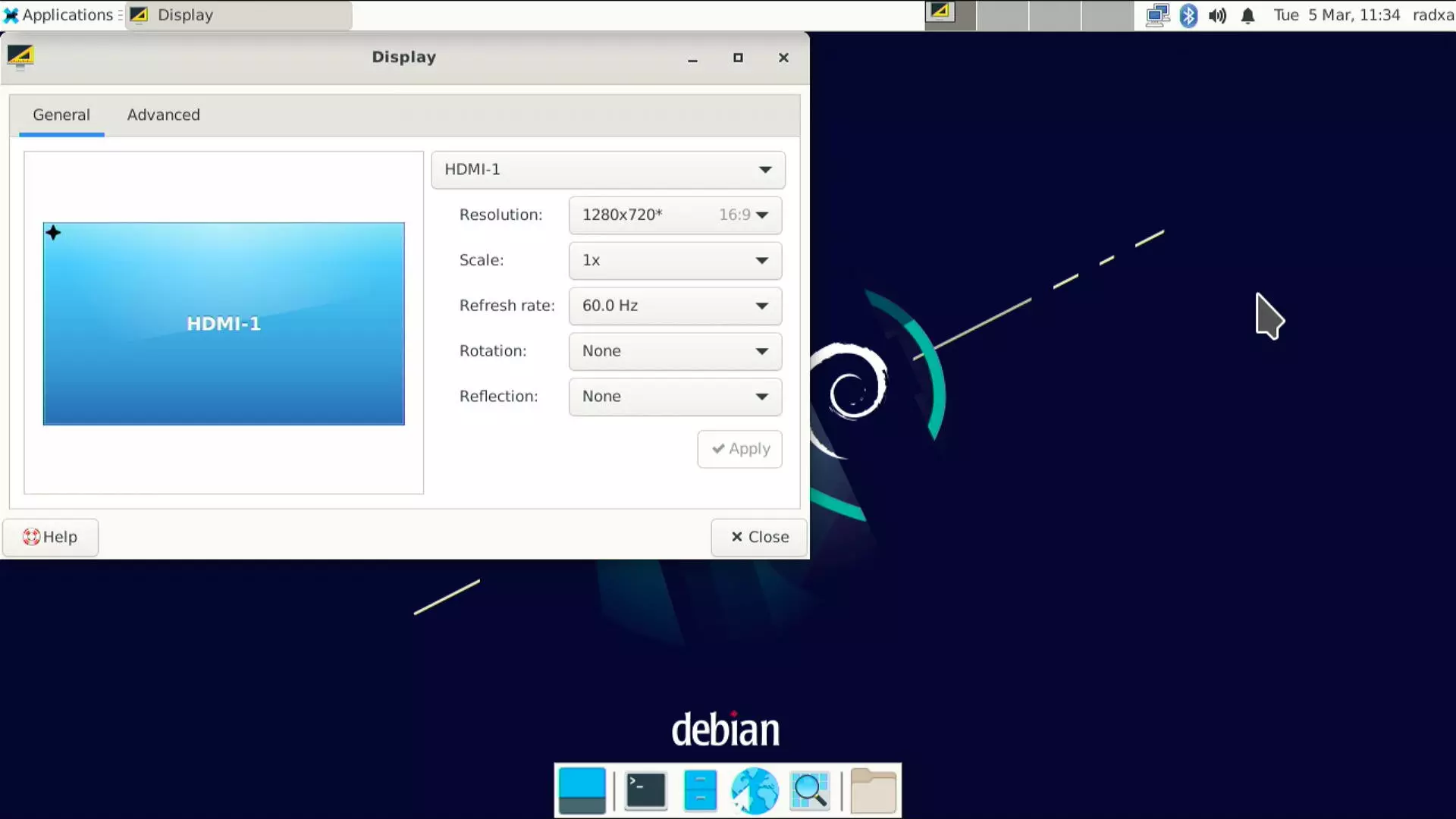Image resolution: width=1456 pixels, height=819 pixels.
Task: Open the HDMI-1 output dropdown
Action: tap(608, 170)
